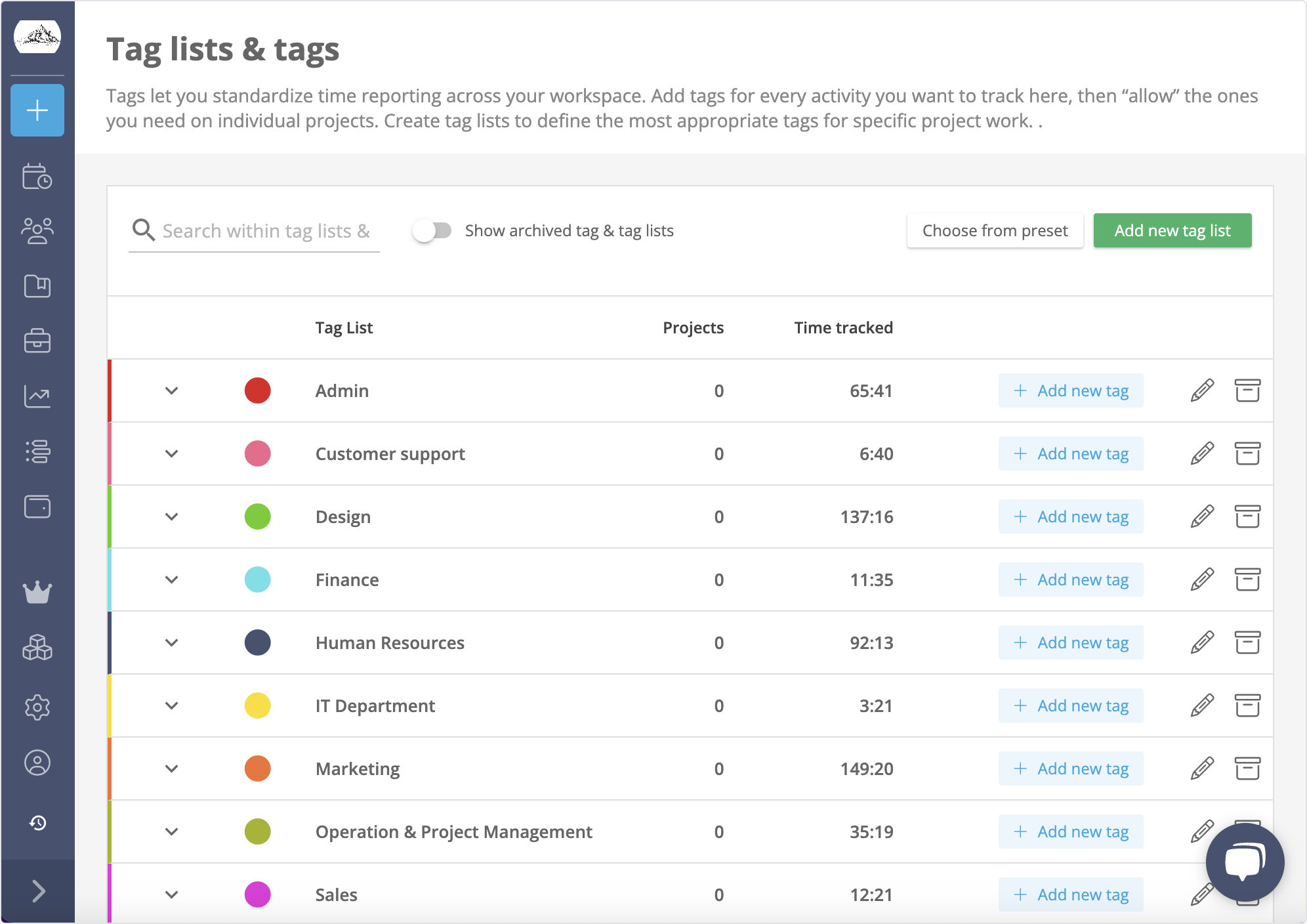Open the clients briefcase section

tap(37, 341)
